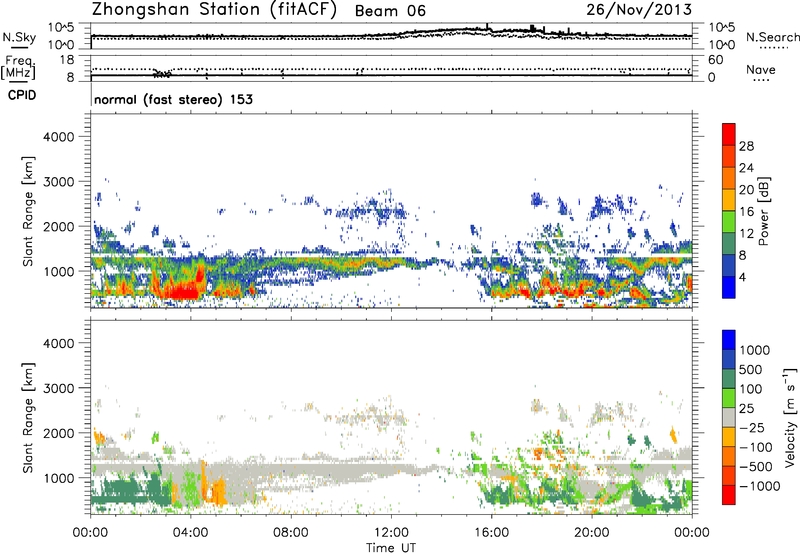Click '4000' on Power panel range axis
800x554 pixels.
pyautogui.click(x=58, y=137)
